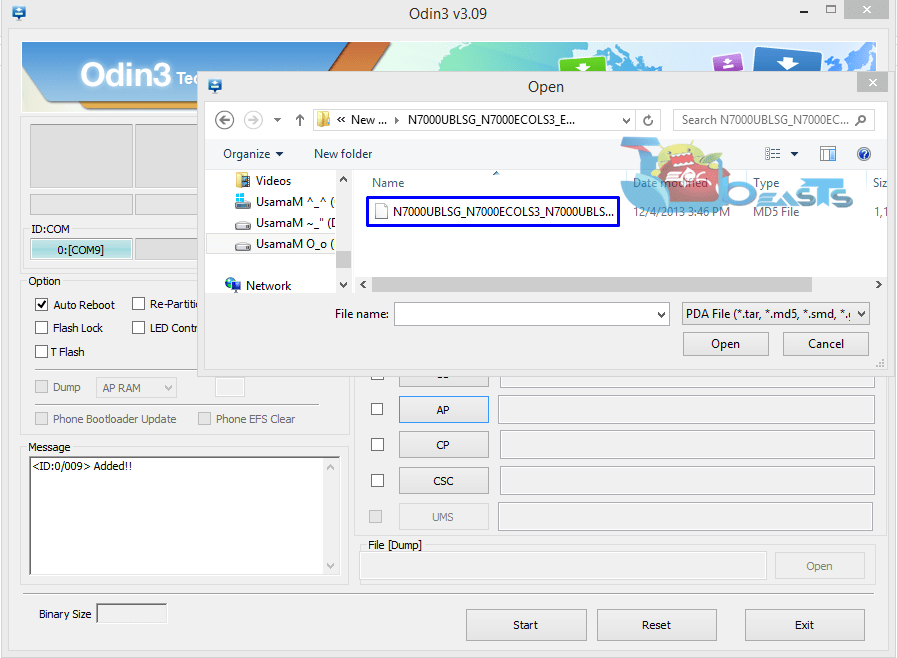Expand the File name history dropdown
The image size is (897, 658).
pyautogui.click(x=661, y=314)
